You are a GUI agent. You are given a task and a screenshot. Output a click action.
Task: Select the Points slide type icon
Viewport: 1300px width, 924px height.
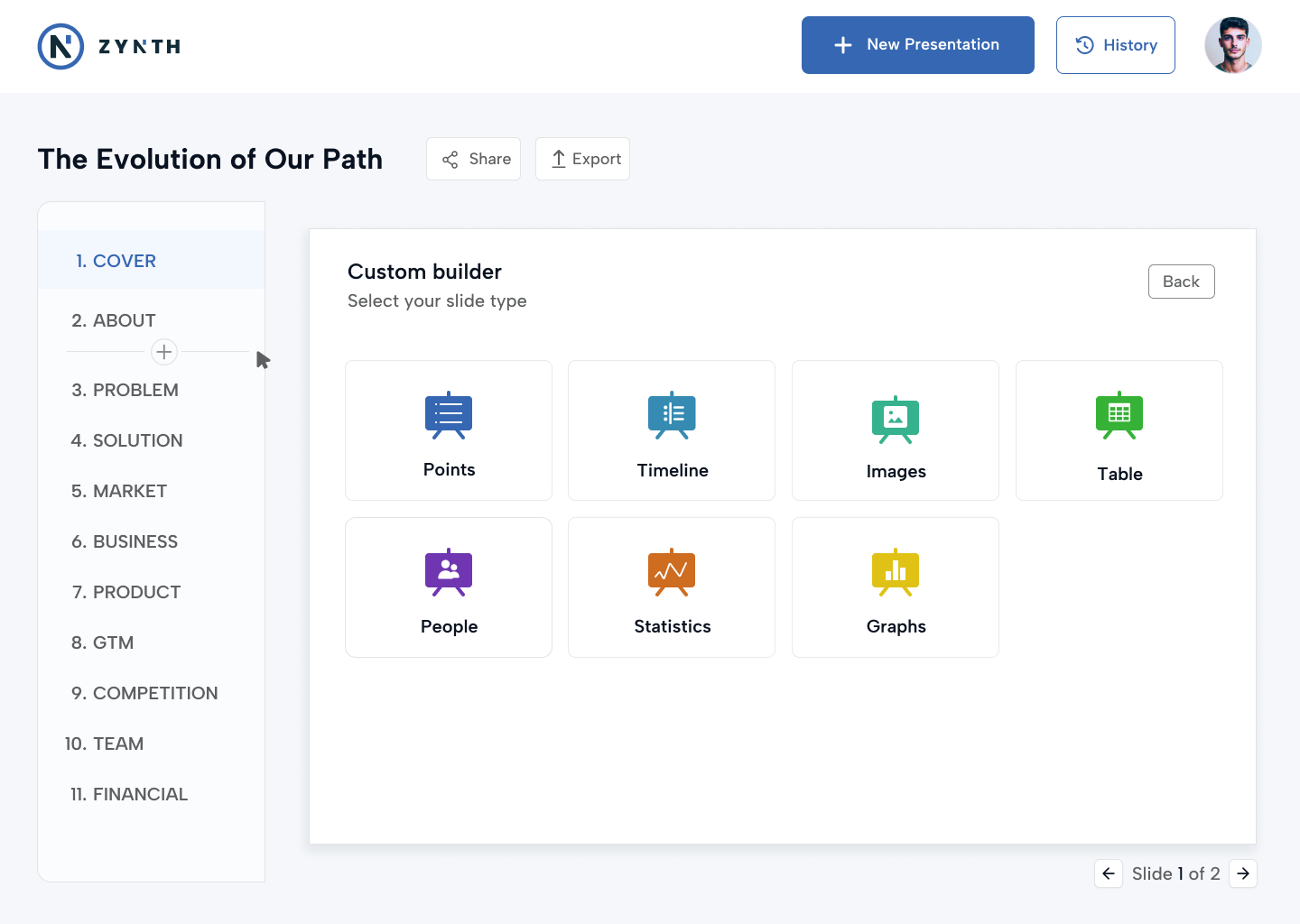[449, 415]
